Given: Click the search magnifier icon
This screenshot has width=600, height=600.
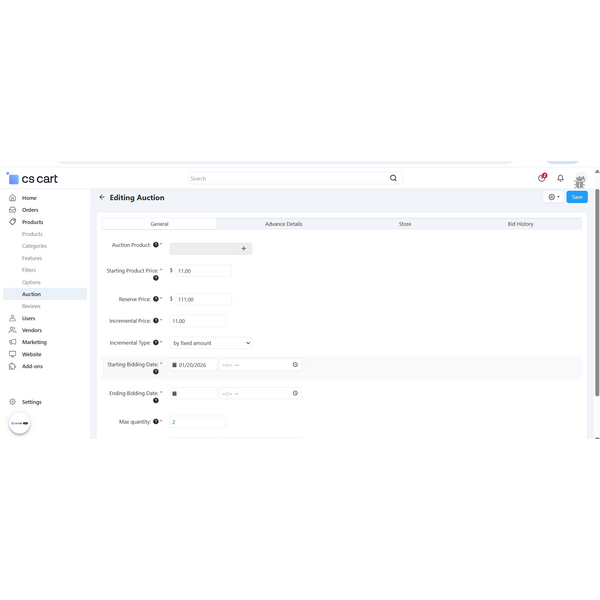Looking at the screenshot, I should point(393,178).
